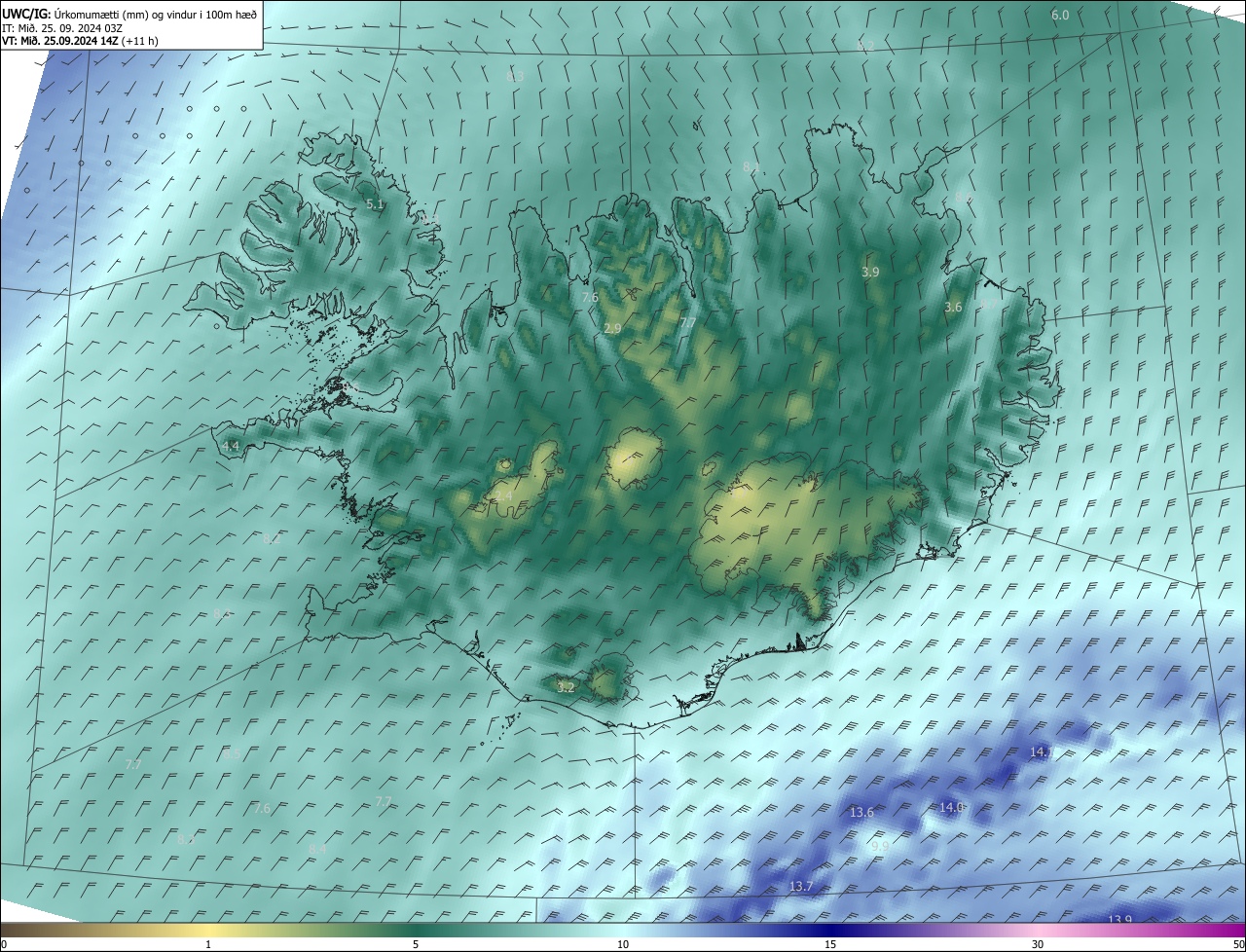Click the 4.4 value on Snæfellsnes peninsula
Image resolution: width=1246 pixels, height=952 pixels.
click(231, 446)
